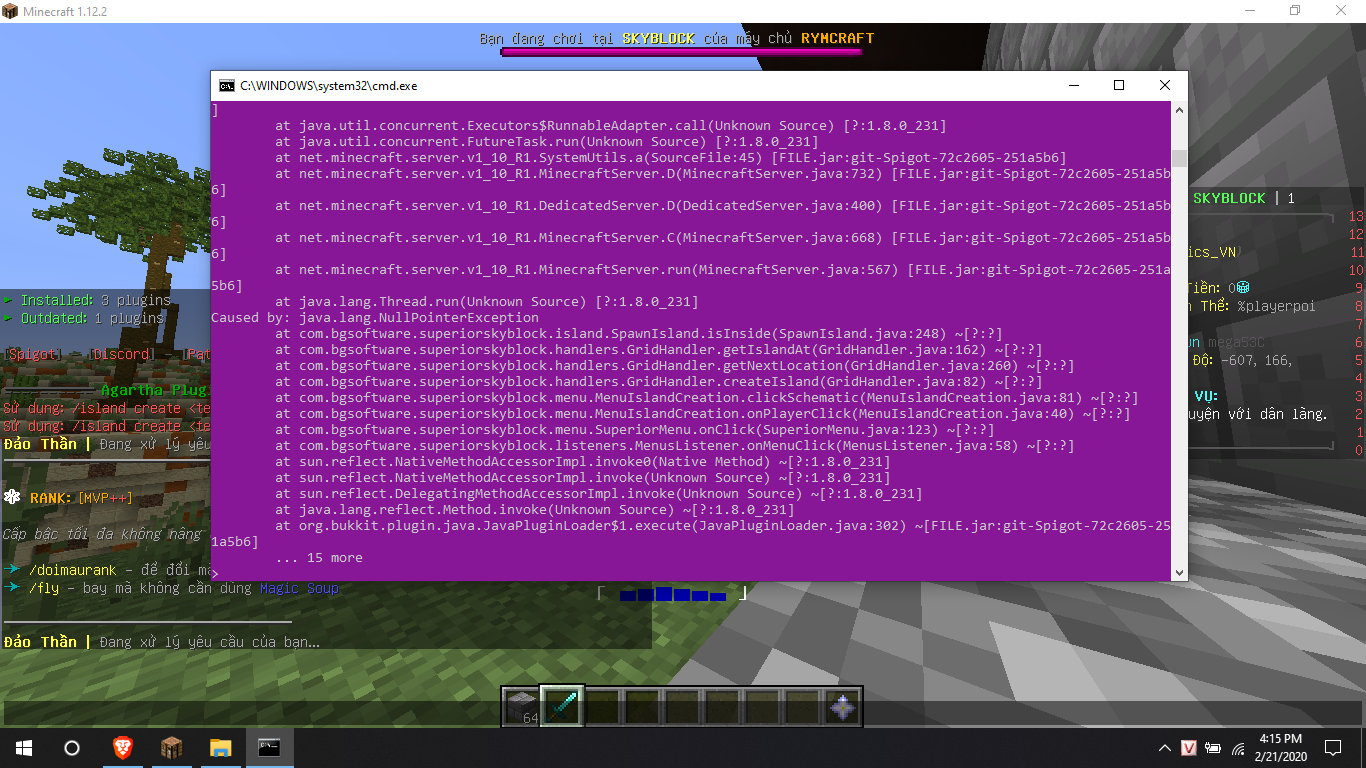This screenshot has height=768, width=1366.
Task: Click the red V input method tray icon
Action: [1190, 747]
